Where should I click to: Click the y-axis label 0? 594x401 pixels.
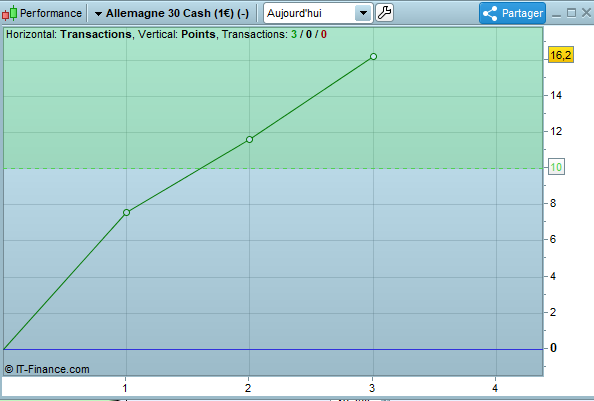[553, 348]
